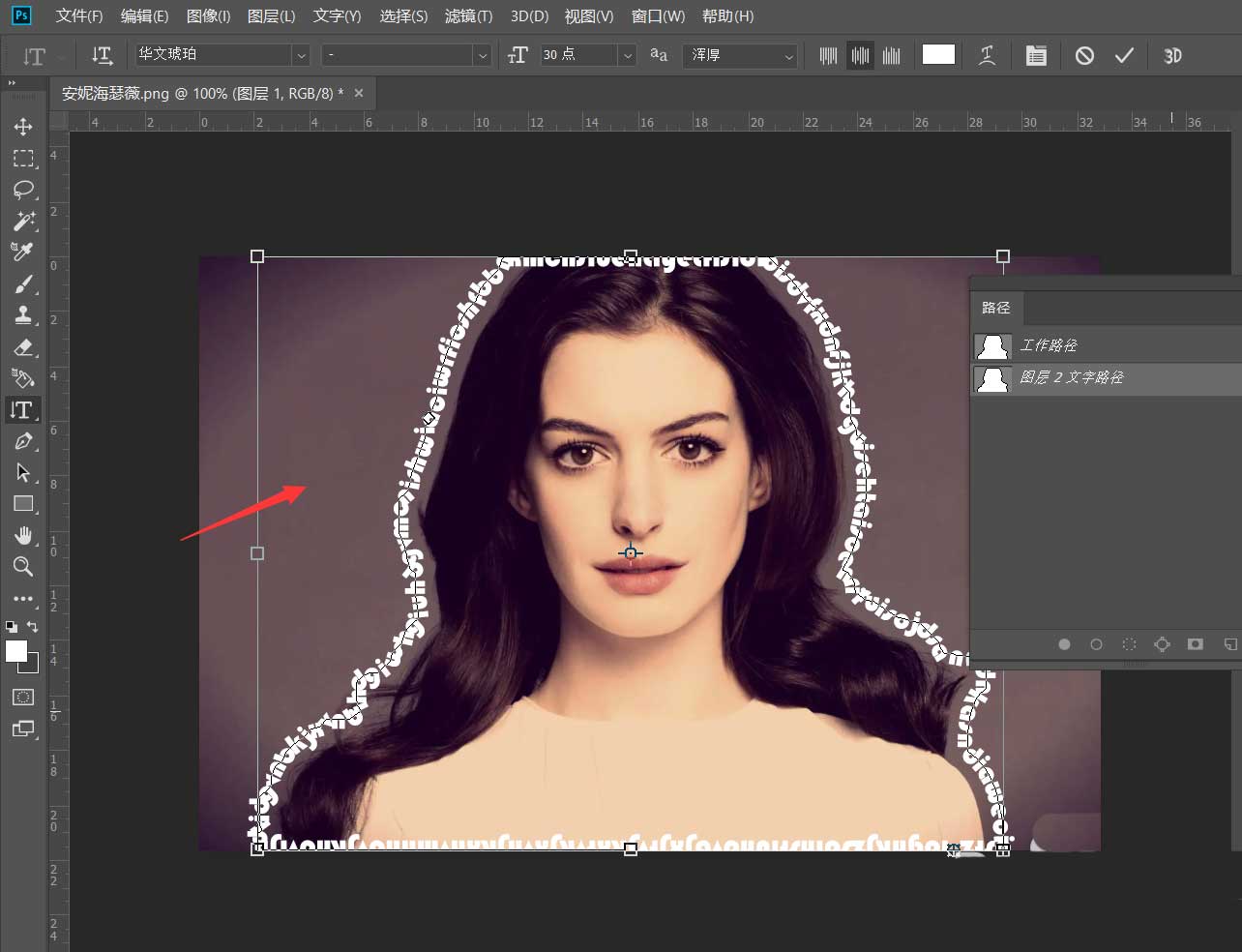Screen dimensions: 1242x952
Task: Select the Clone Stamp tool
Action: click(23, 315)
